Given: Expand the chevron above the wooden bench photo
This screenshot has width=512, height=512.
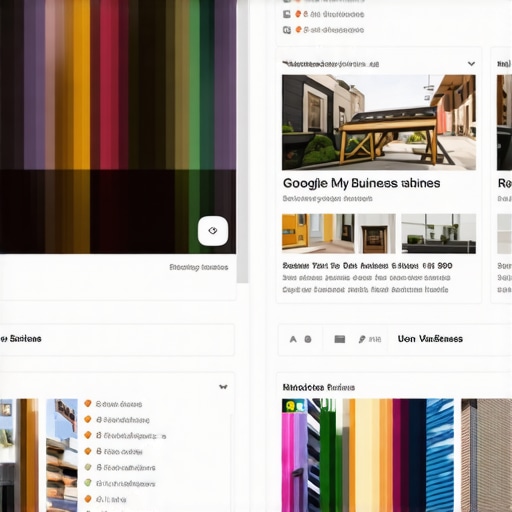Looking at the screenshot, I should click(x=471, y=64).
